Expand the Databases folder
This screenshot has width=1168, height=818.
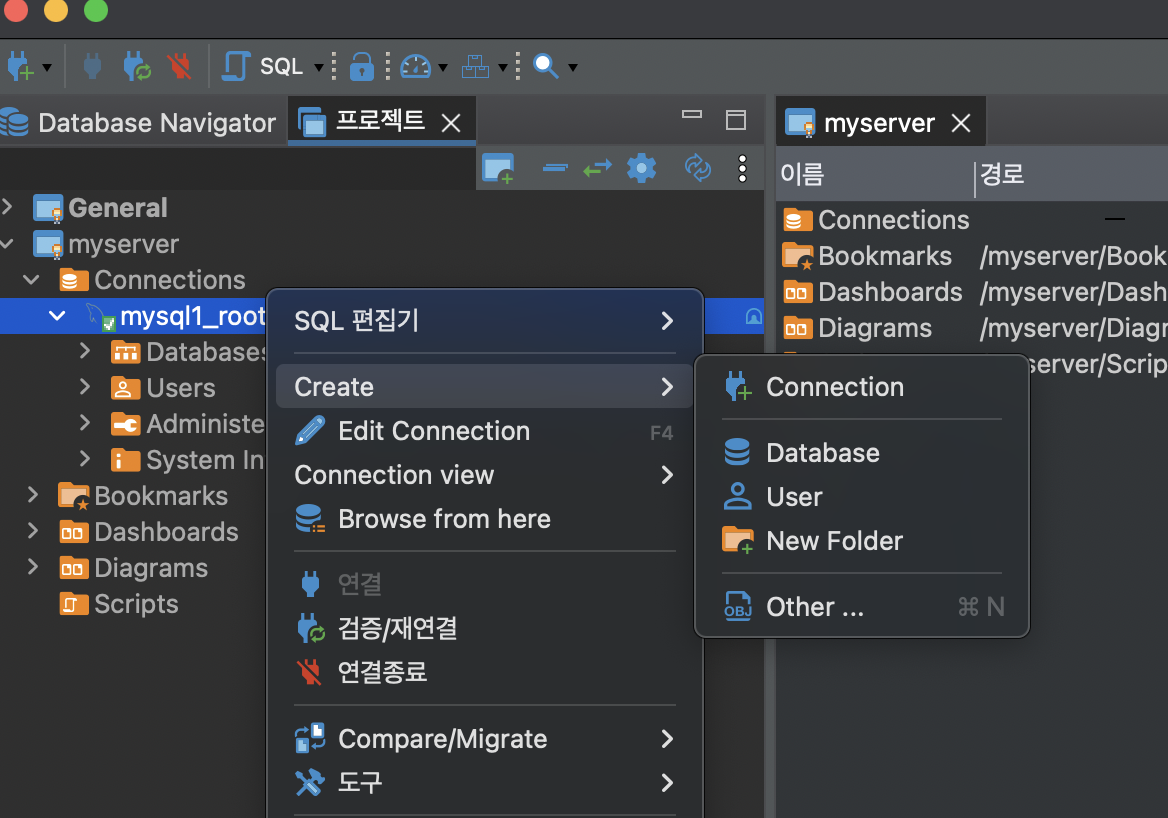(x=85, y=351)
